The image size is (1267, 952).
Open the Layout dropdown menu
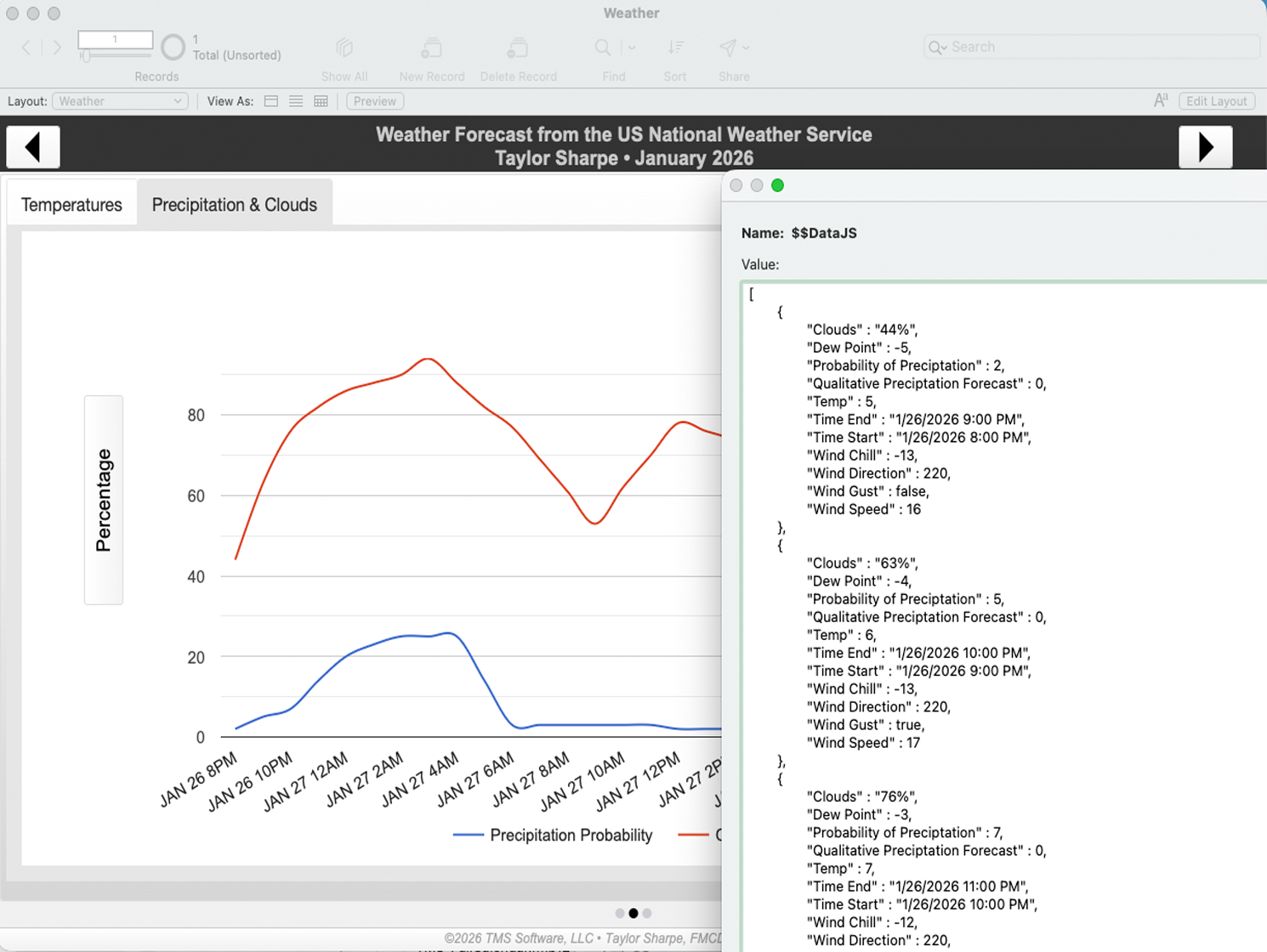pyautogui.click(x=120, y=101)
